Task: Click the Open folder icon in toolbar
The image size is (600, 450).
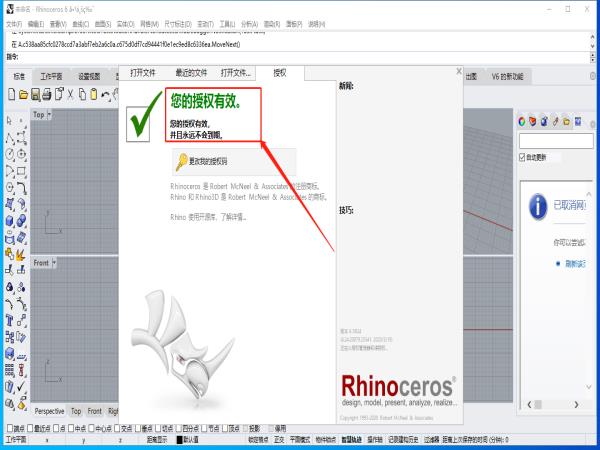Action: point(23,95)
